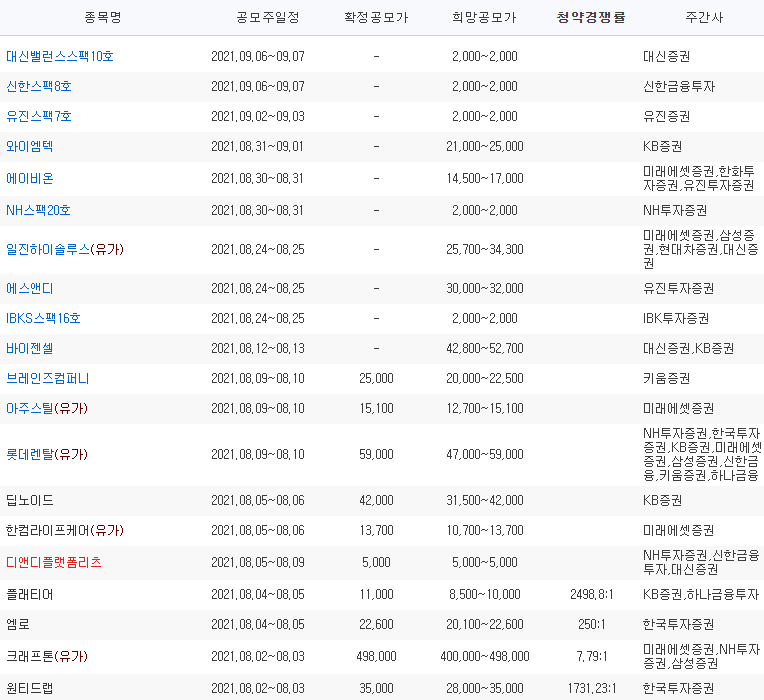764x700 pixels.
Task: Click the bold 청약경쟁률 column header
Action: (x=591, y=18)
